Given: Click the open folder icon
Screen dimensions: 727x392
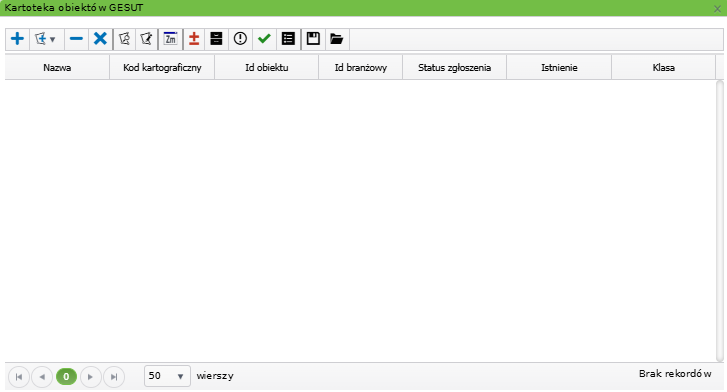Looking at the screenshot, I should (337, 39).
